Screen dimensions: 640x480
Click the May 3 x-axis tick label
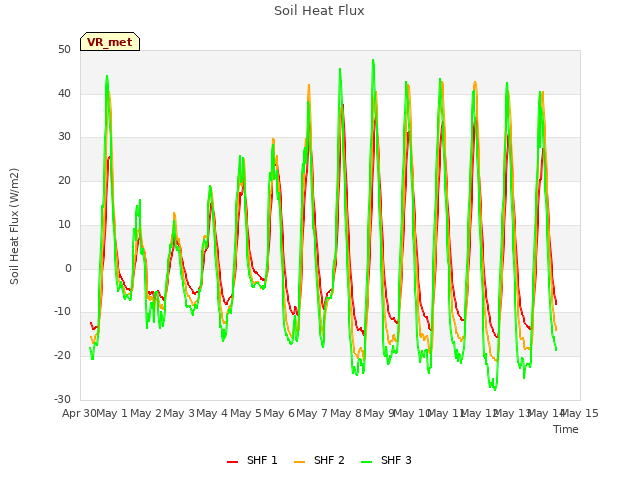click(179, 413)
